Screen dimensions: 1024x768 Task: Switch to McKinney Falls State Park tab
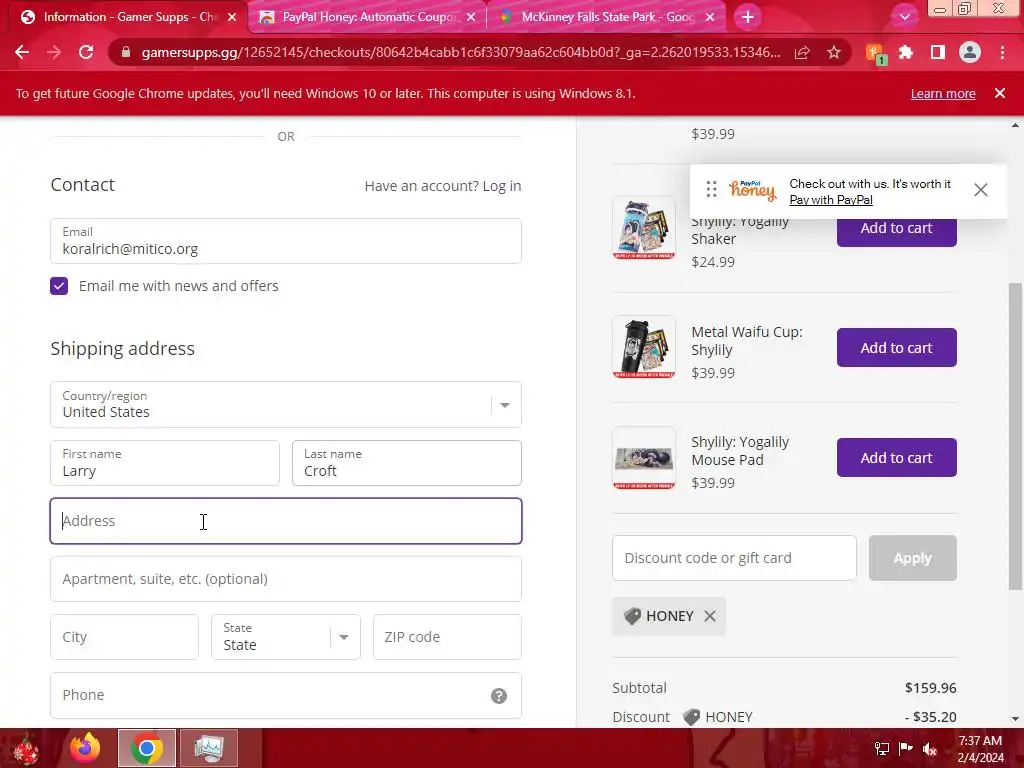[607, 17]
